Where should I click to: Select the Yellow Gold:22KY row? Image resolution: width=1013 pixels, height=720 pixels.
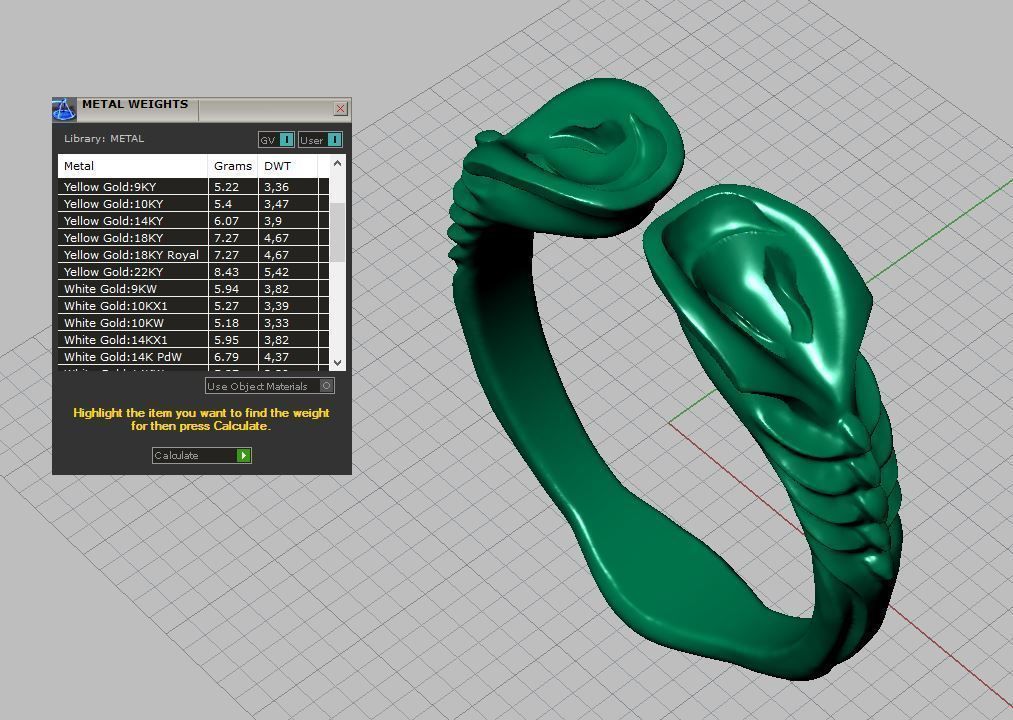click(x=193, y=271)
